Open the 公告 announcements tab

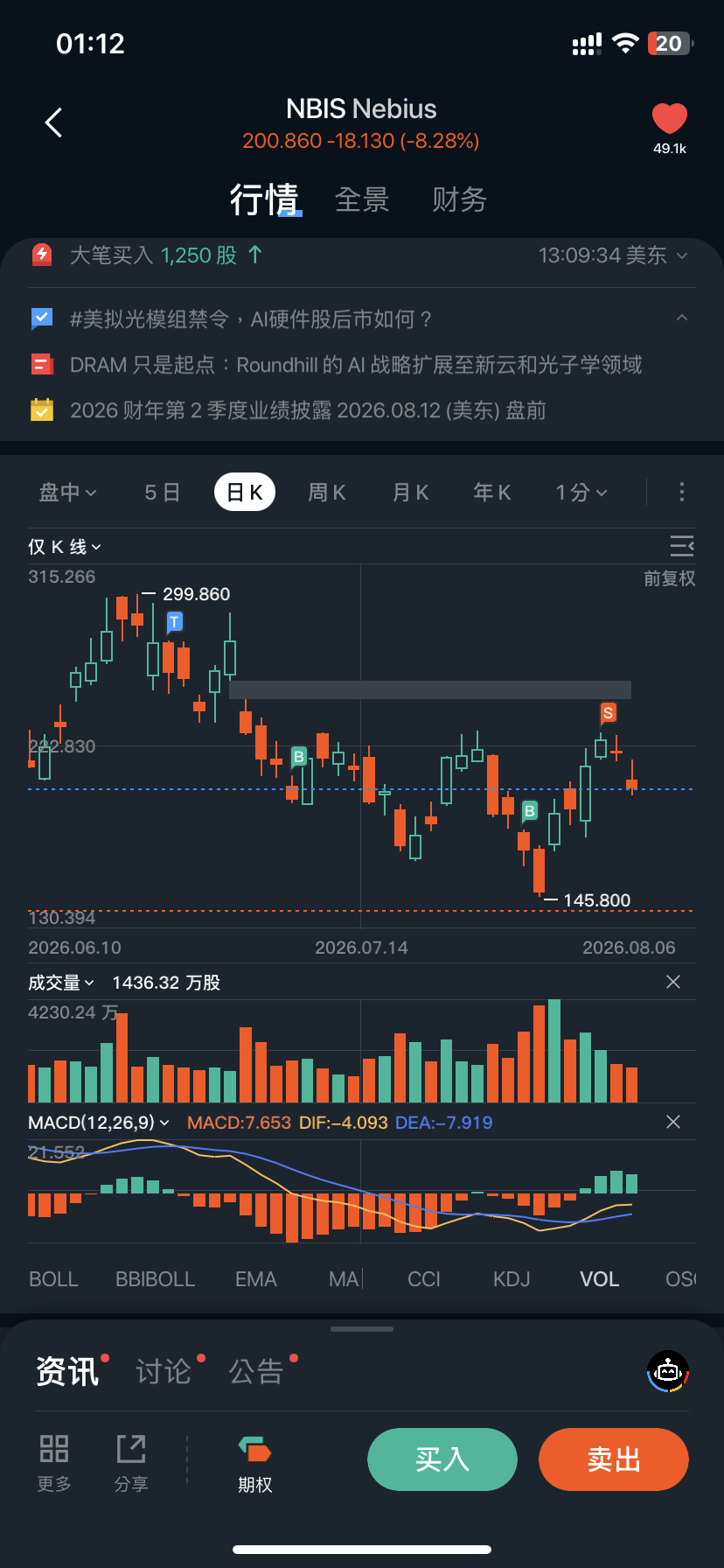[x=256, y=1371]
